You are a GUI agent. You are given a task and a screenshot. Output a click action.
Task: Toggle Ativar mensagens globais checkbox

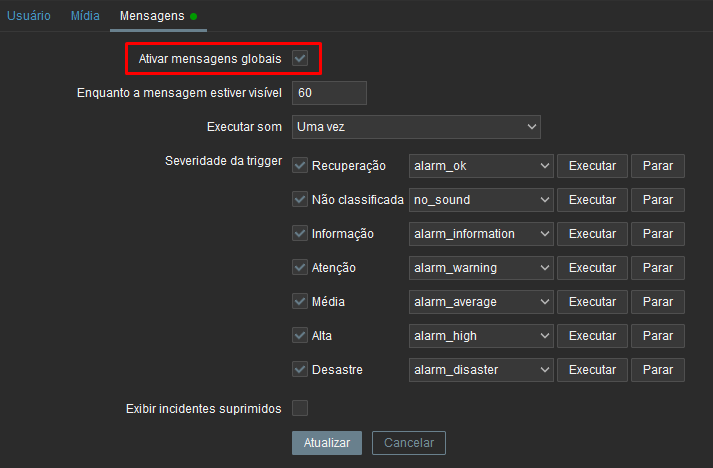point(300,58)
